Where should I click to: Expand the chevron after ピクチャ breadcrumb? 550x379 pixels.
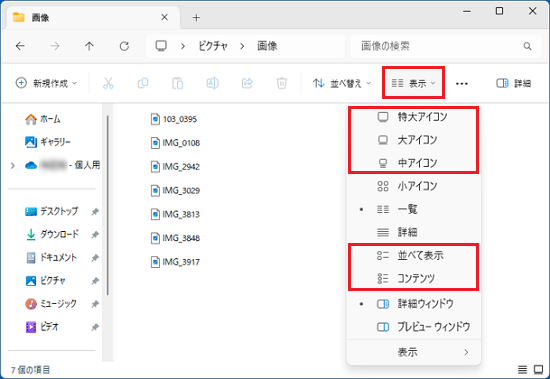pyautogui.click(x=242, y=46)
